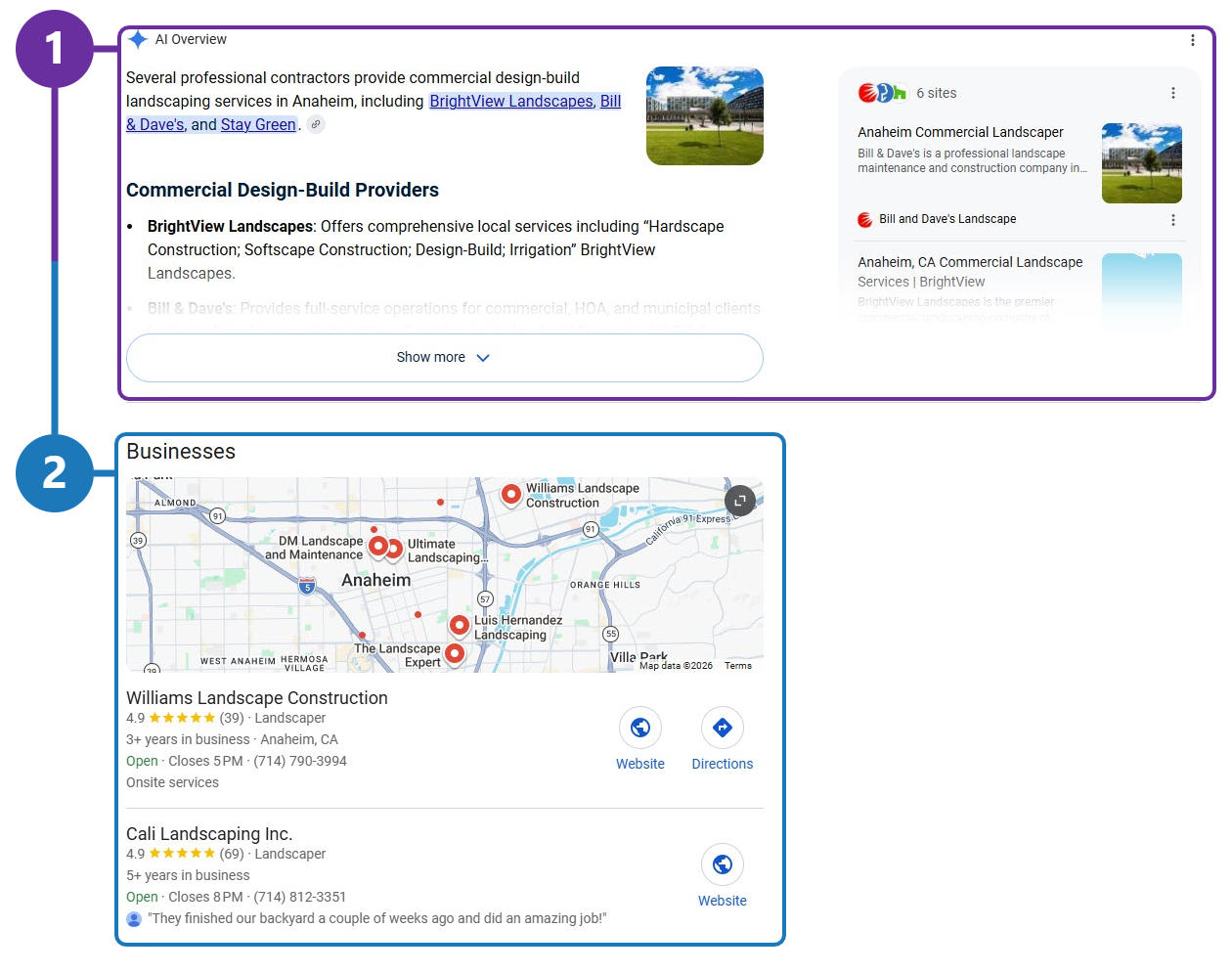This screenshot has height=973, width=1232.
Task: Click the DM Landscape and Maintenance map pin
Action: (378, 546)
